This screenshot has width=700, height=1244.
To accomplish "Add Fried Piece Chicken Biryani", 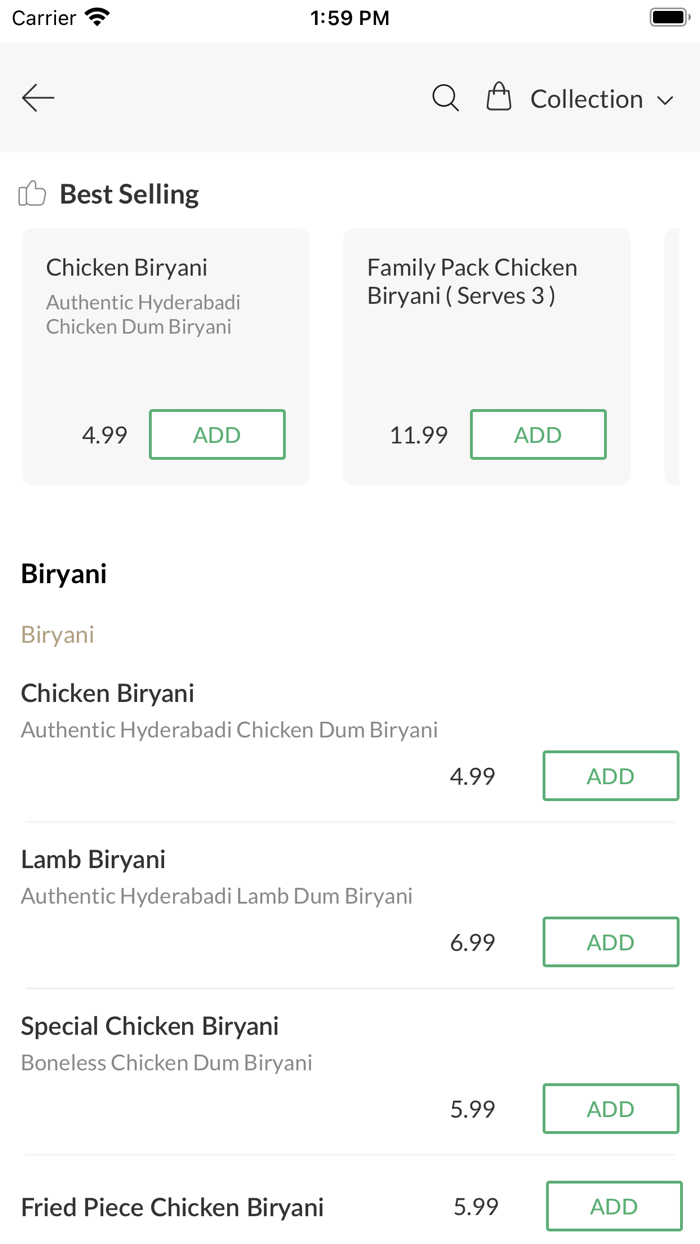I will (613, 1206).
